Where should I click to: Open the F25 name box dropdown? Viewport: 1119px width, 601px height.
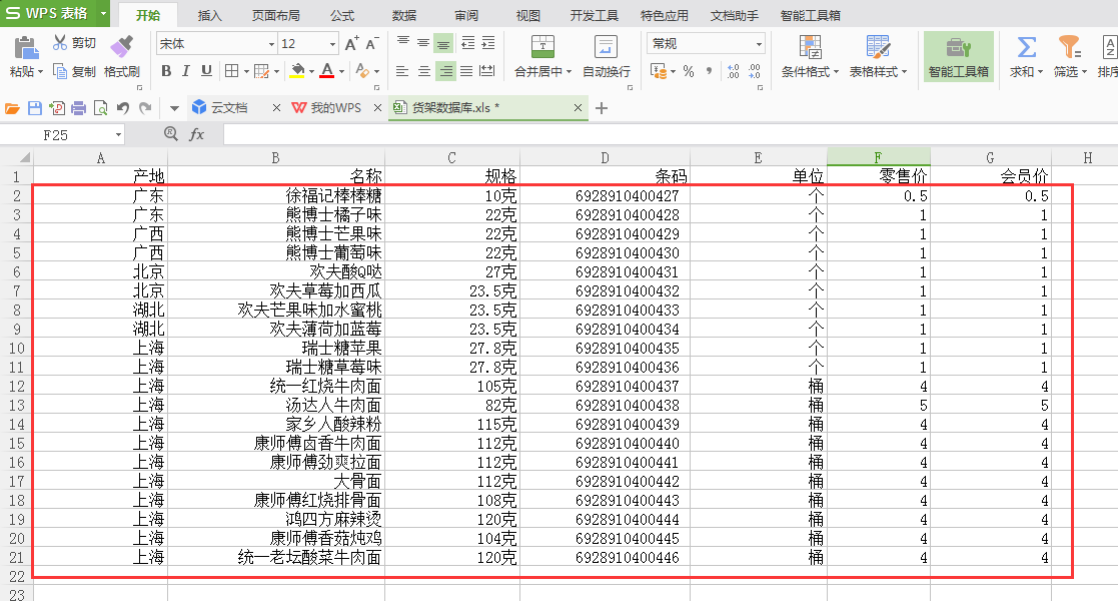[x=118, y=134]
